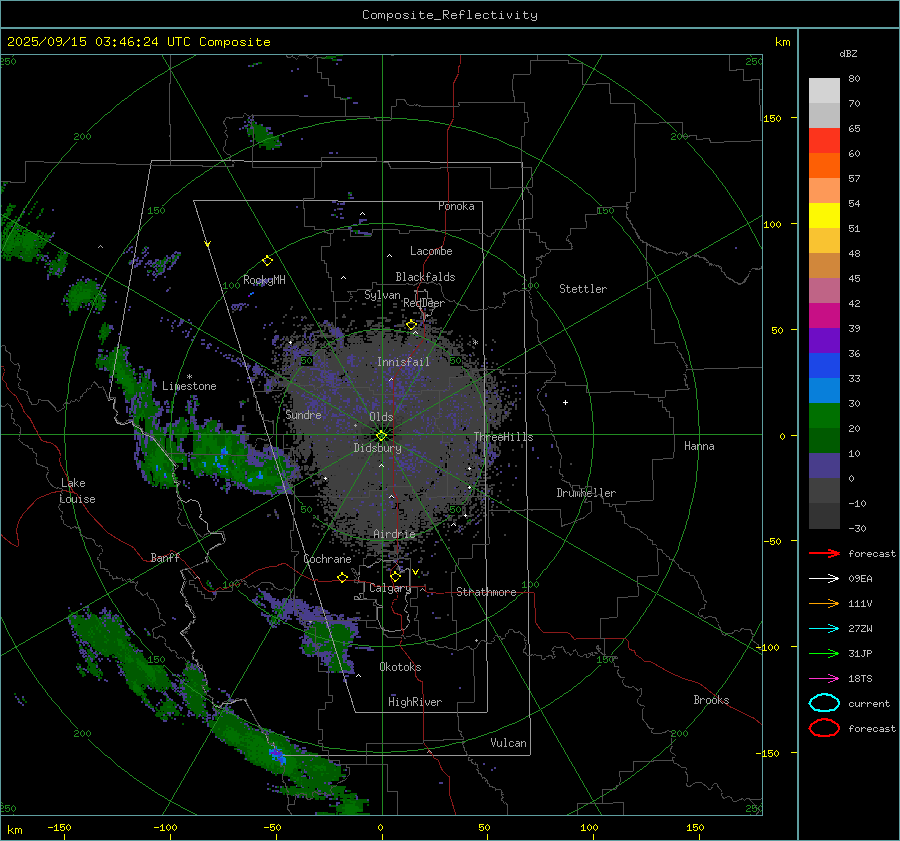Click the yellow diamond marker above Calgary

[395, 576]
